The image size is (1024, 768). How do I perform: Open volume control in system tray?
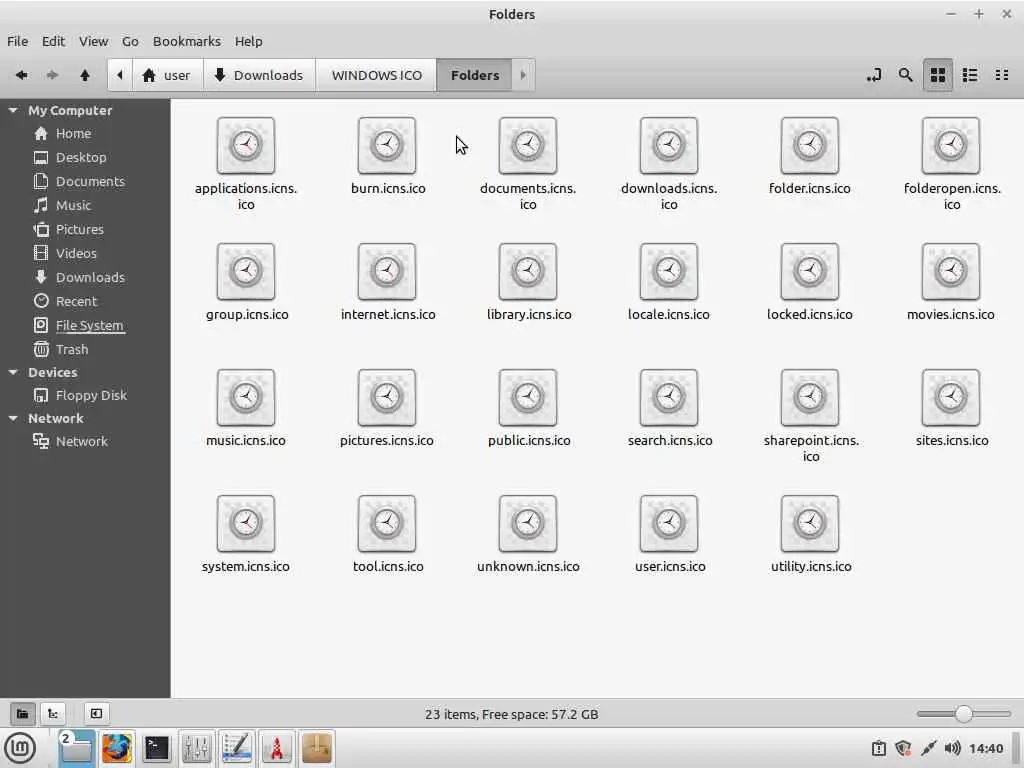coord(953,748)
